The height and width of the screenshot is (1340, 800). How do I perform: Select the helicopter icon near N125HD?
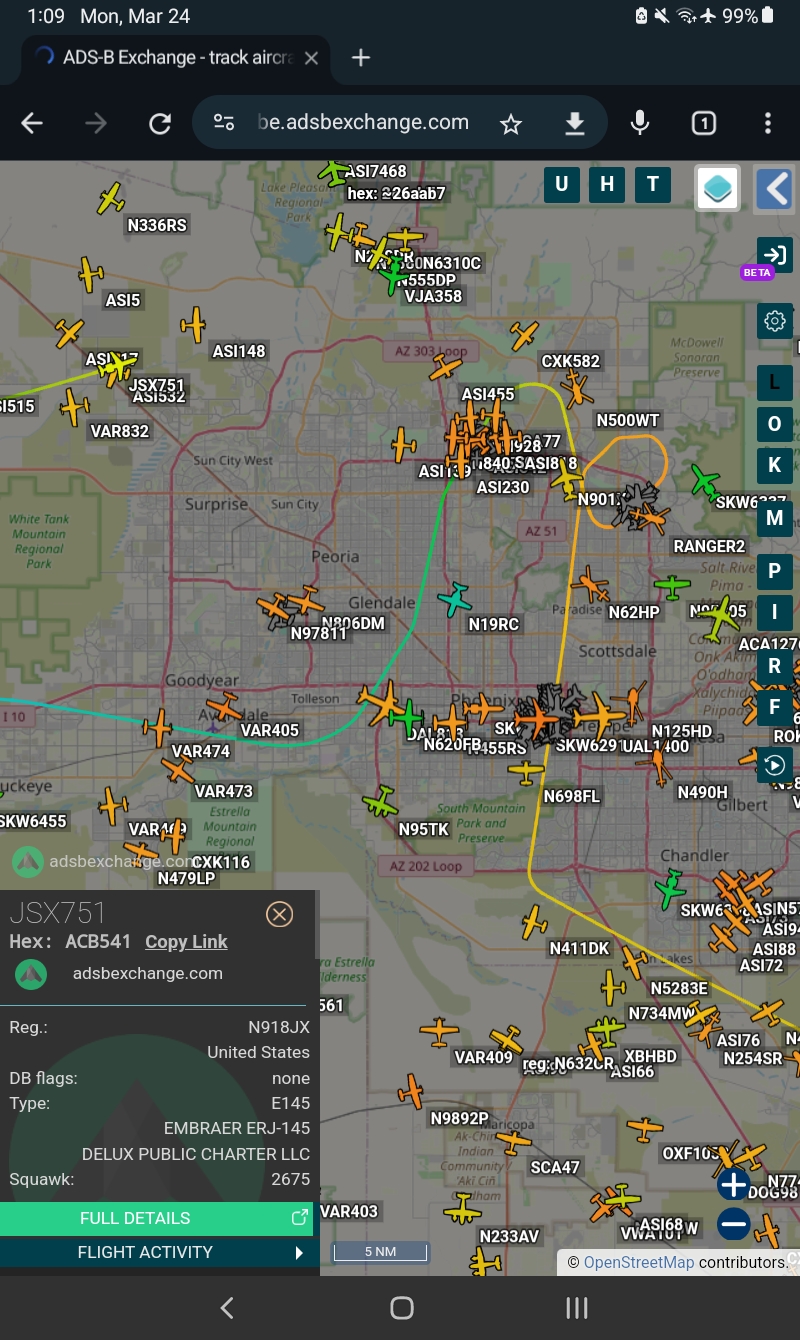[633, 702]
